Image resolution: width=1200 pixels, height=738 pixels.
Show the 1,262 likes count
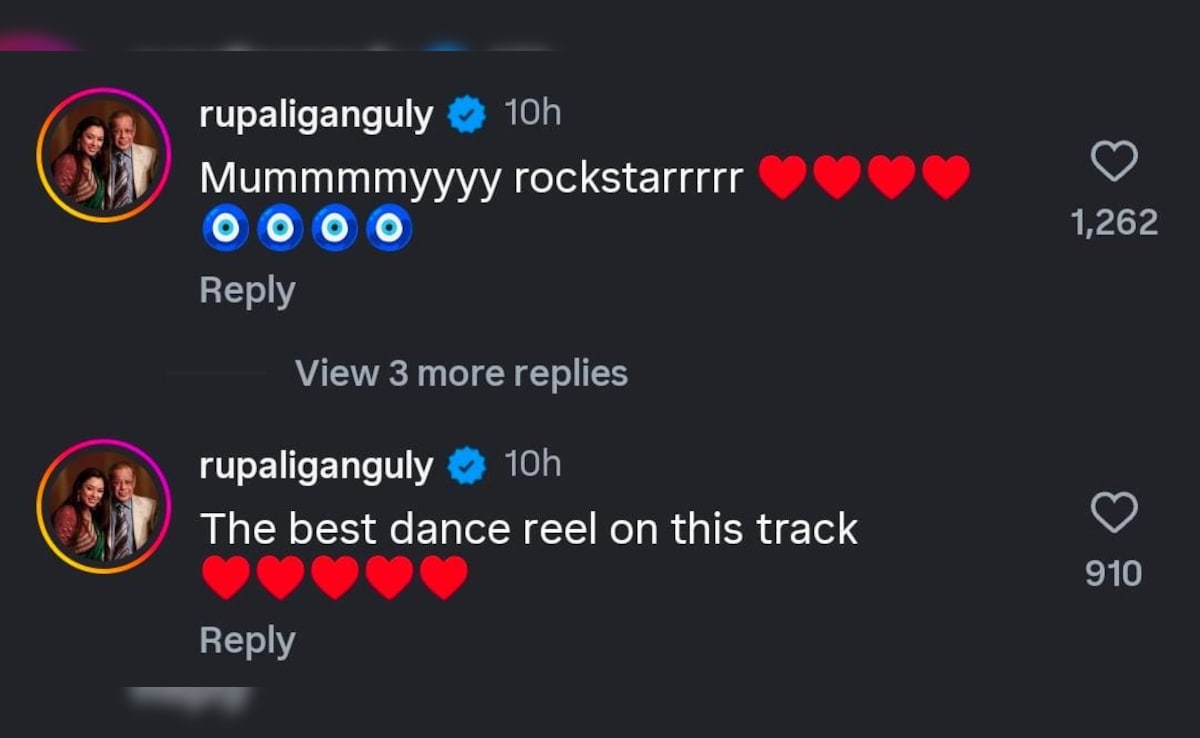point(1114,222)
